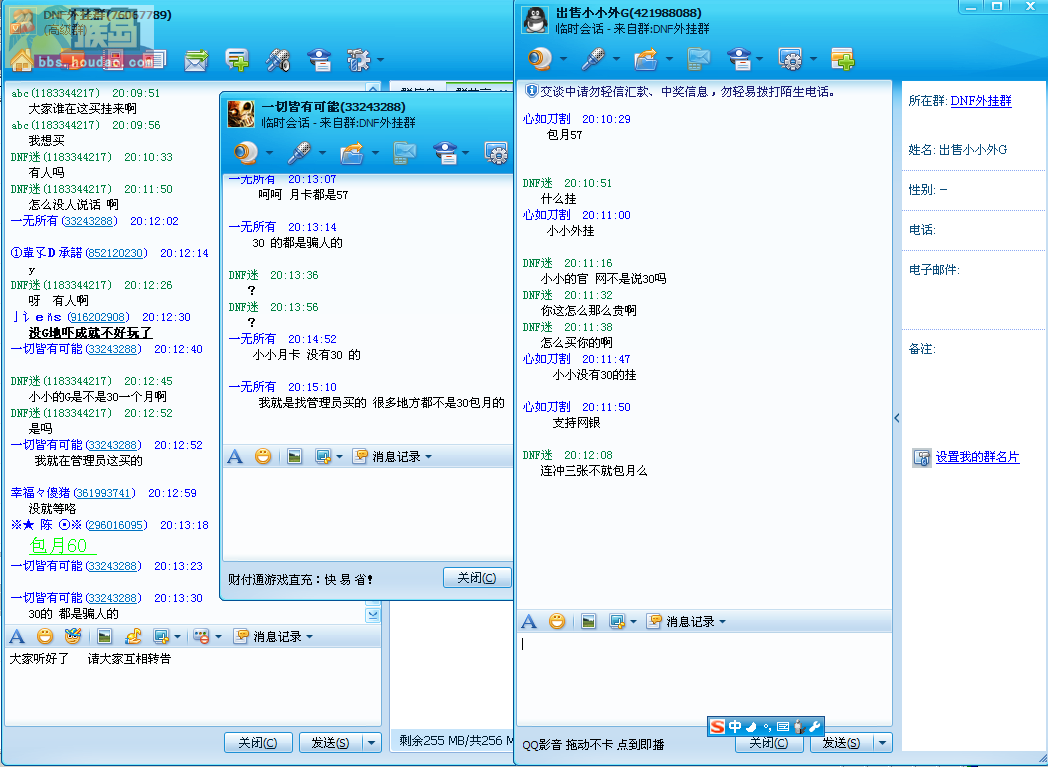This screenshot has width=1048, height=767.
Task: Open emoji picker in DNF外挂群 input toolbar
Action: click(45, 637)
